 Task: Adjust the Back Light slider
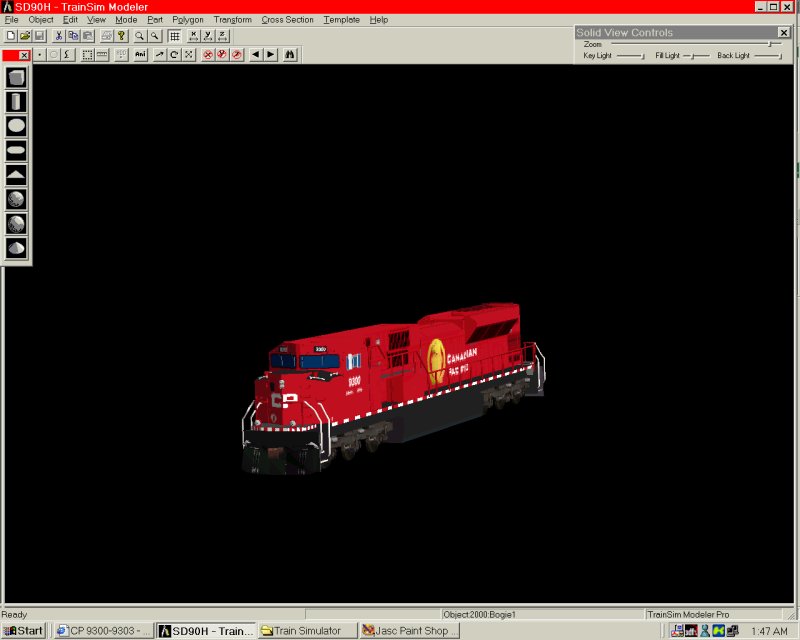(768, 56)
